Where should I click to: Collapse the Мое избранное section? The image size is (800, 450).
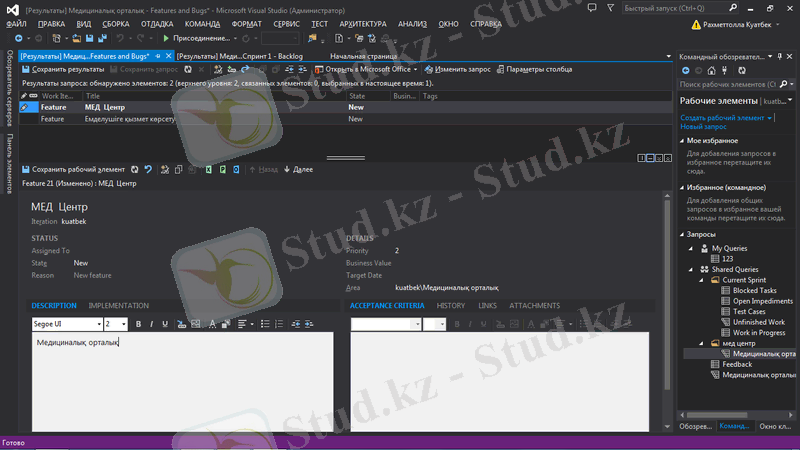pyautogui.click(x=682, y=140)
